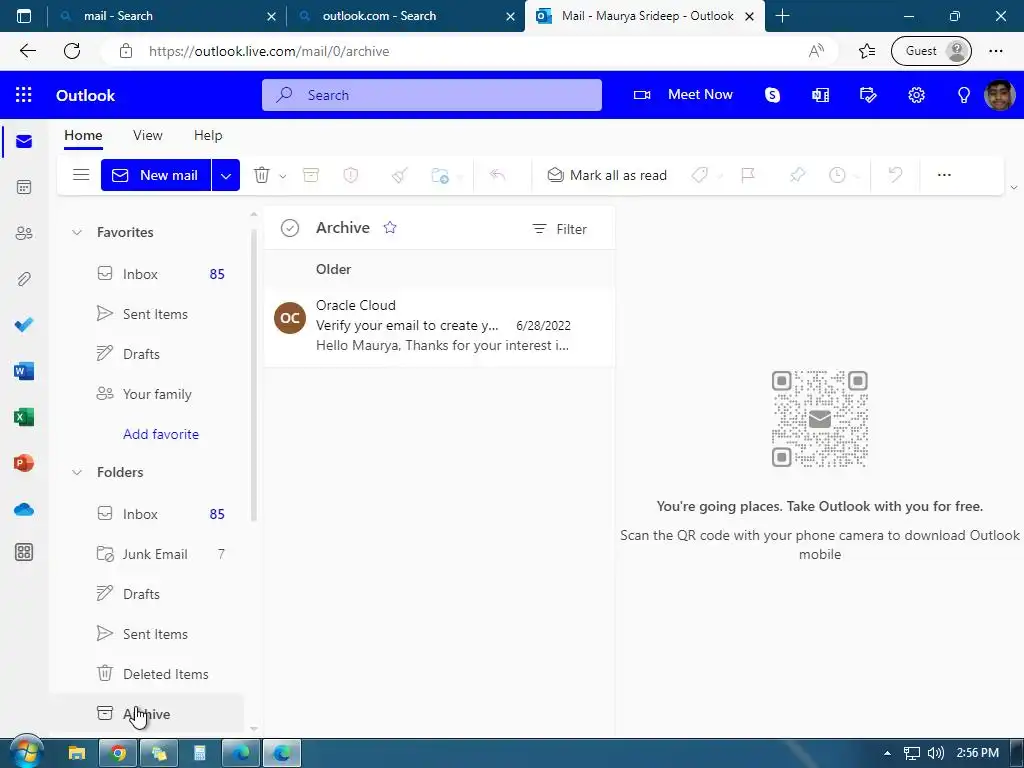Collapse the Folders section
The height and width of the screenshot is (768, 1024).
76,472
